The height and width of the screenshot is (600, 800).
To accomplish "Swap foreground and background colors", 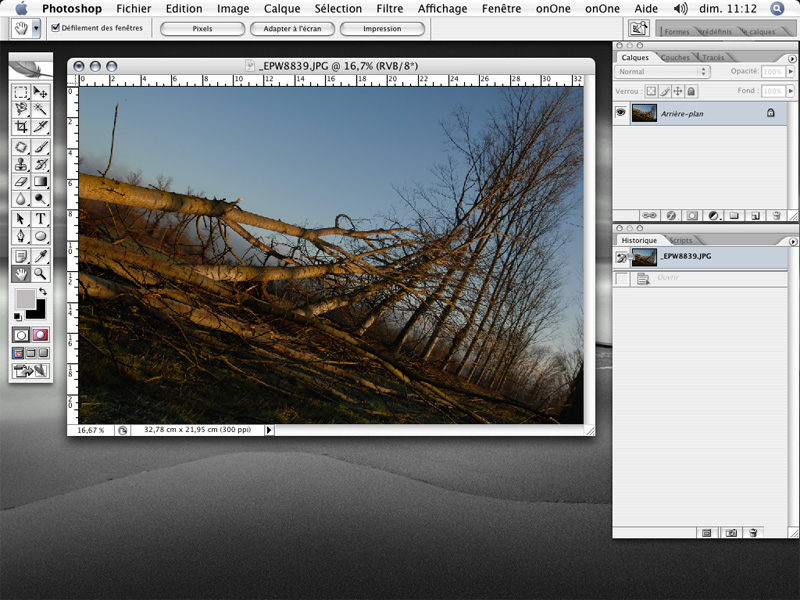I will pos(43,291).
